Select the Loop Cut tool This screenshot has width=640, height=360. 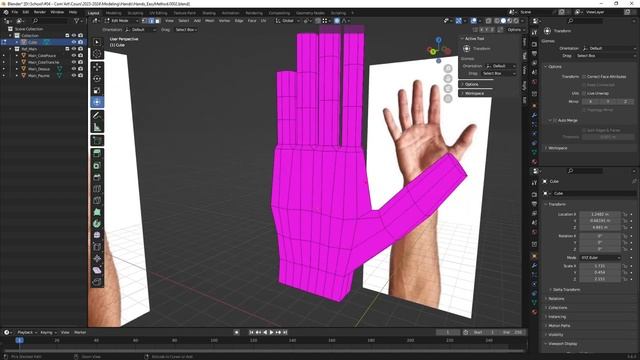coord(97,189)
